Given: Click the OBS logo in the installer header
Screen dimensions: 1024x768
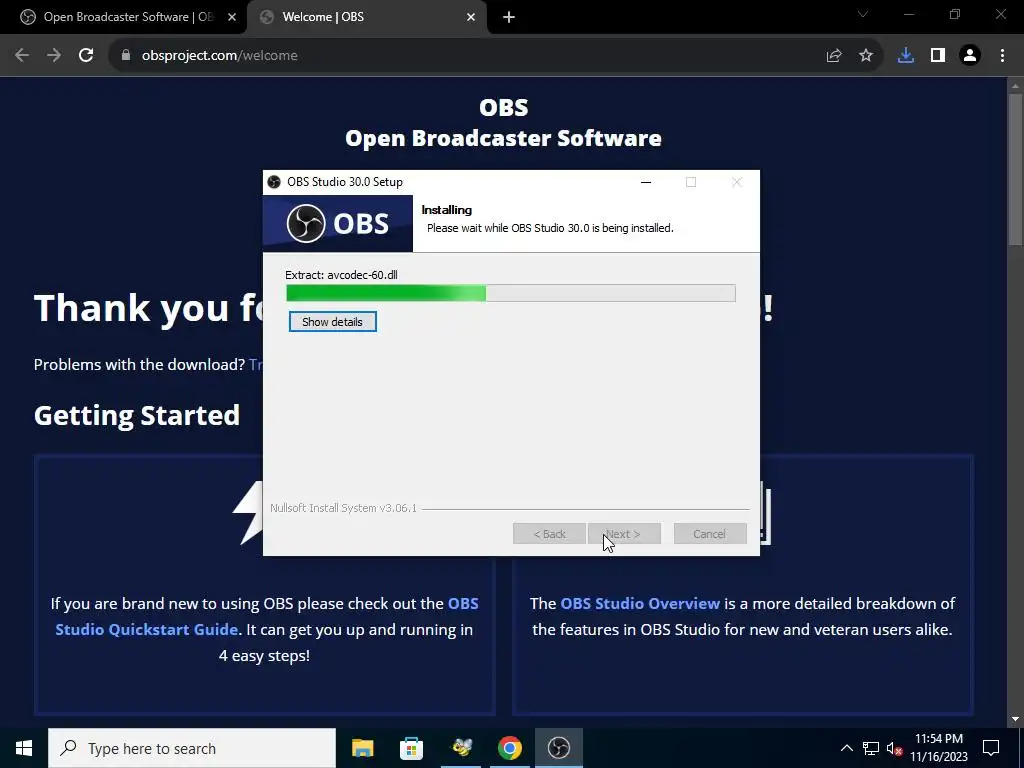Looking at the screenshot, I should pyautogui.click(x=338, y=223).
